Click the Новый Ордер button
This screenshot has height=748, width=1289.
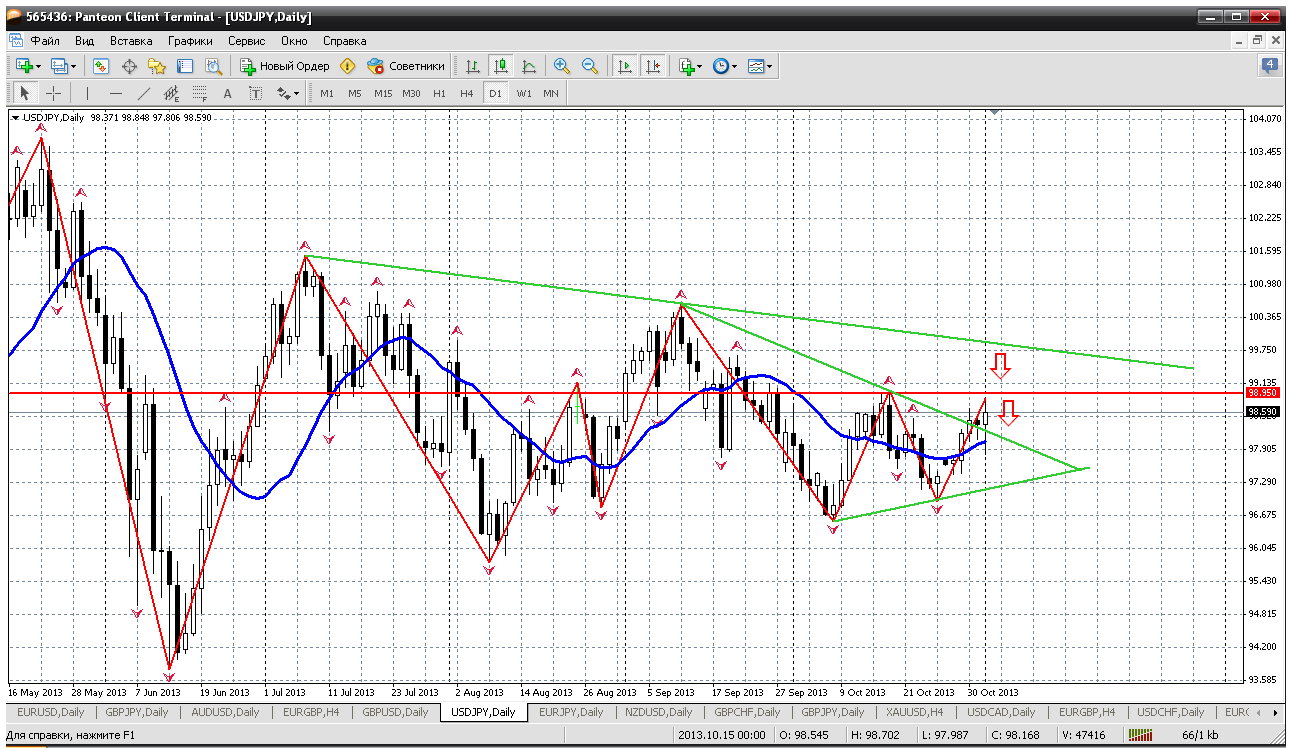coord(285,66)
